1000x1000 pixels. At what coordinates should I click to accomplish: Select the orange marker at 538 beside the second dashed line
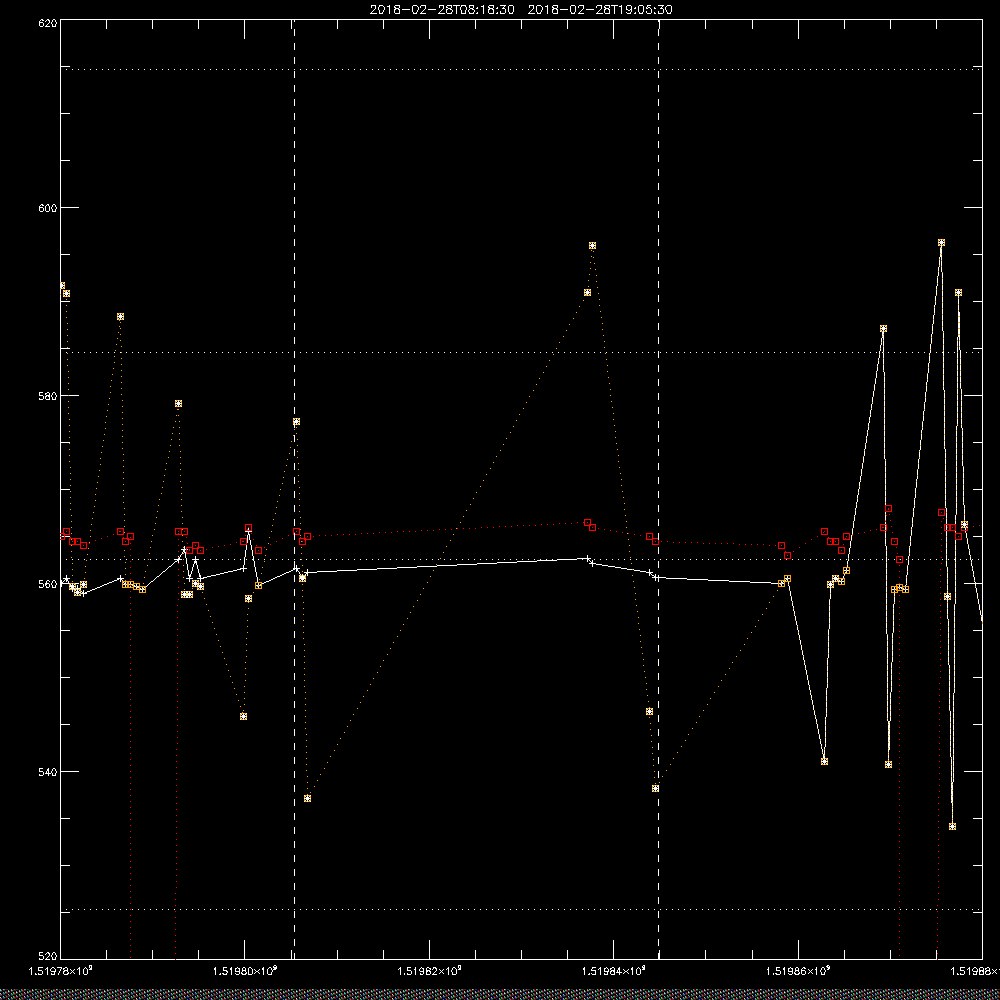(656, 788)
